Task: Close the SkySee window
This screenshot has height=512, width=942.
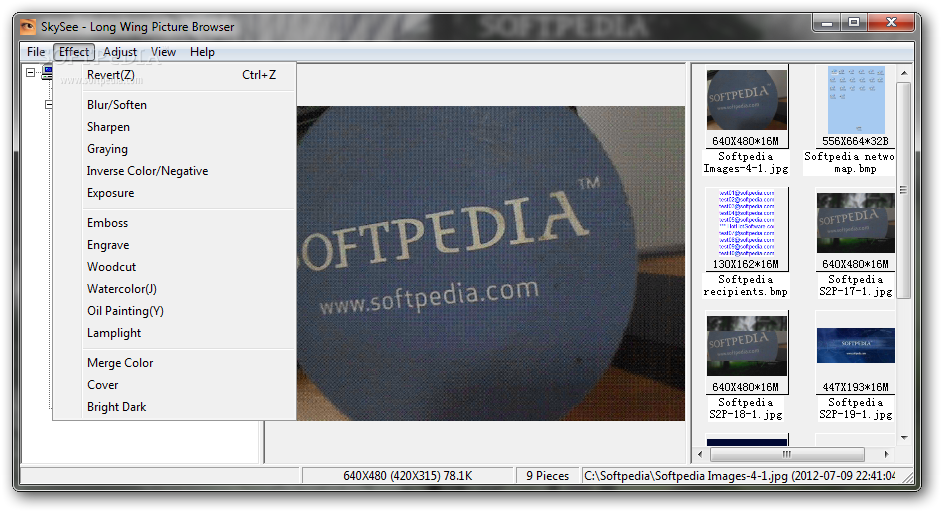Action: coord(892,23)
